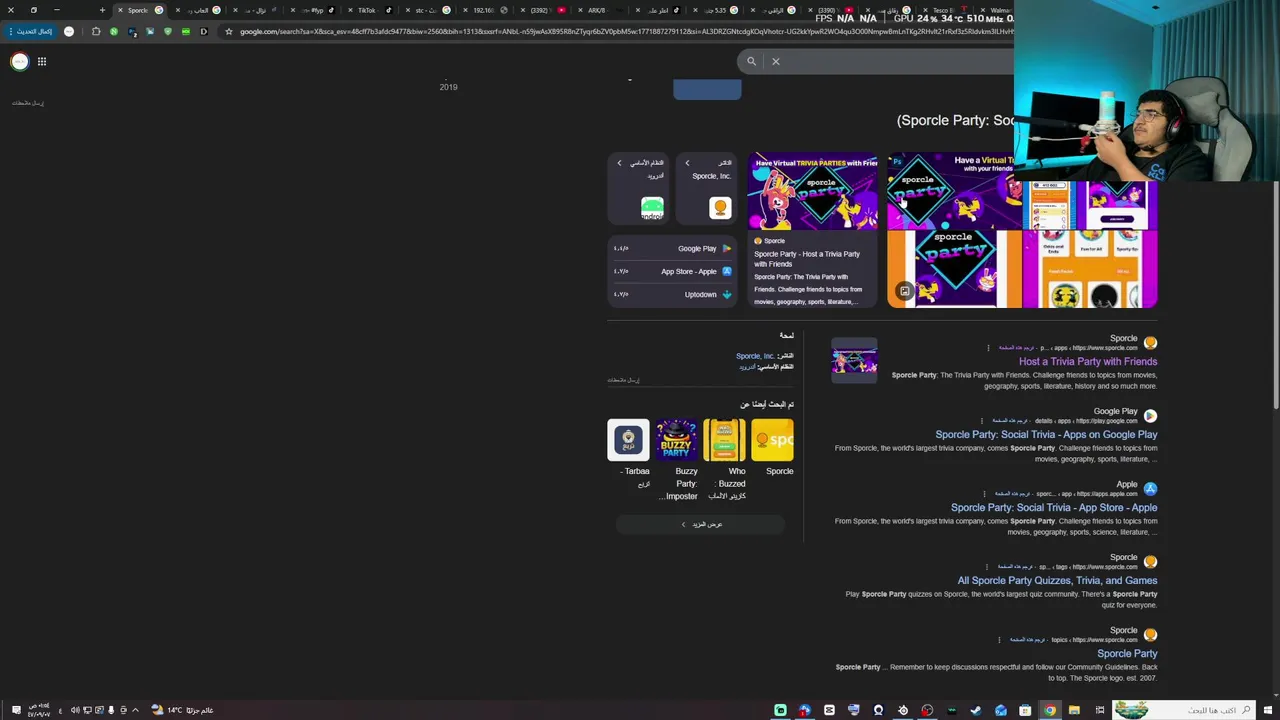This screenshot has height=720, width=1280.
Task: Open the Uptodown download row
Action: (x=672, y=294)
